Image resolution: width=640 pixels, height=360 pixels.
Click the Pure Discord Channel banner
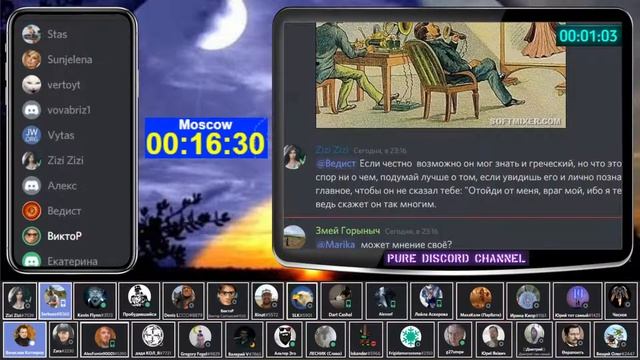point(456,258)
